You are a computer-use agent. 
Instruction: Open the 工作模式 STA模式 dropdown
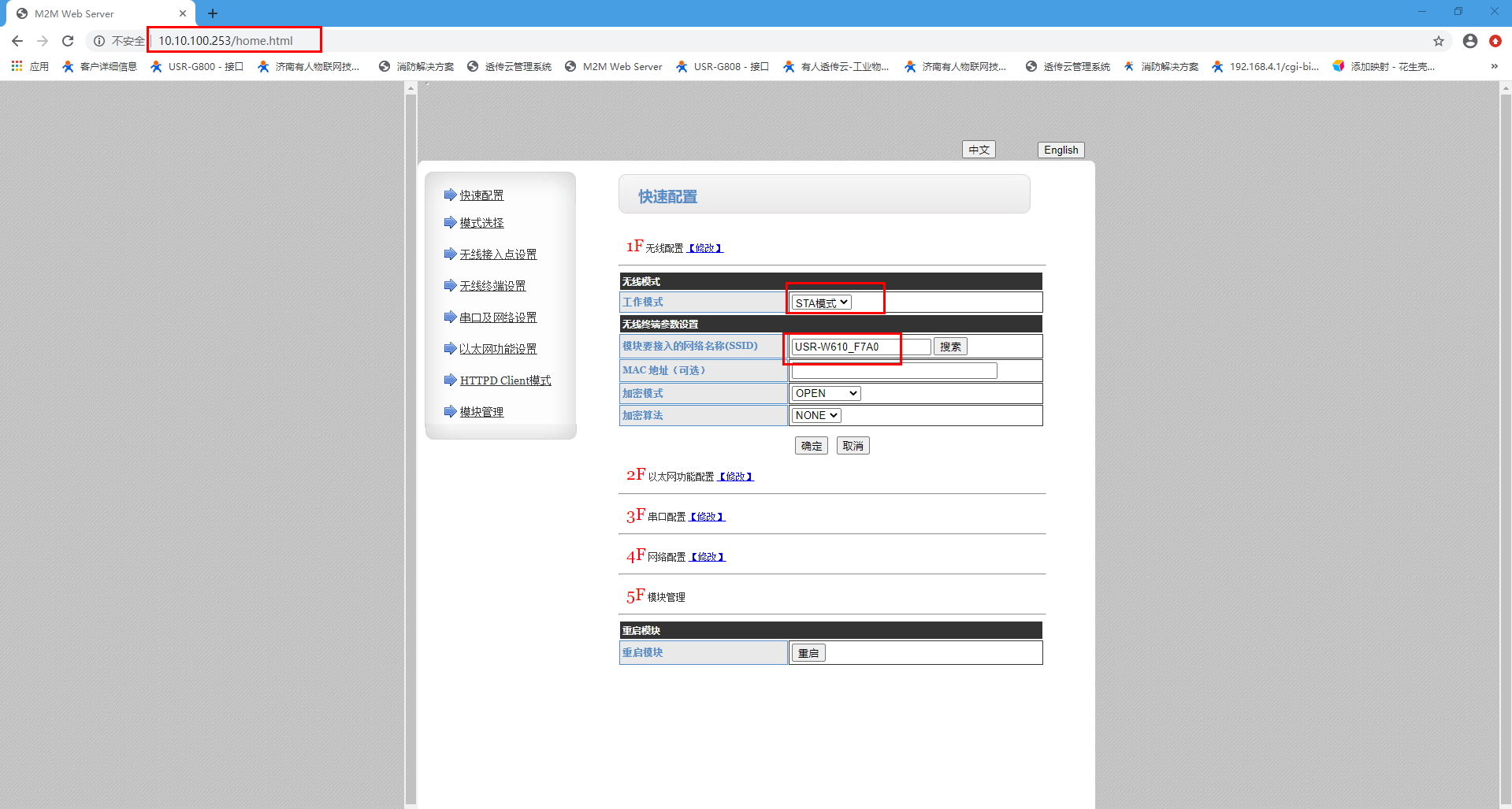(821, 302)
